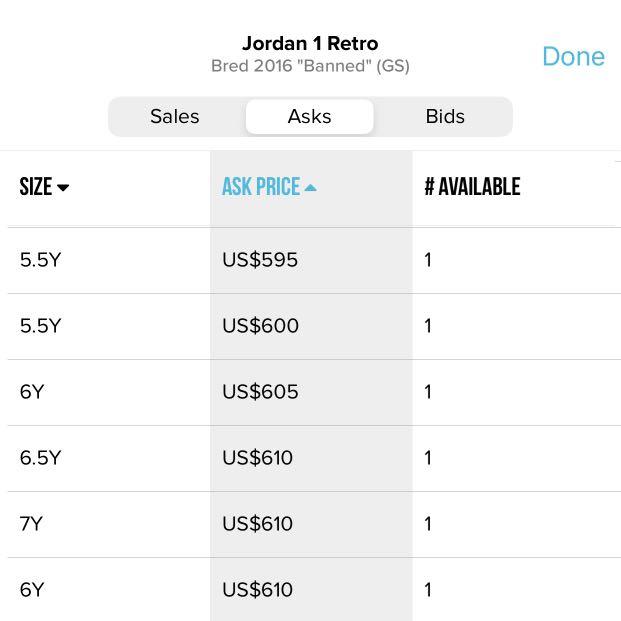This screenshot has width=621, height=621.
Task: Tap the US$605 price cell
Action: 260,392
